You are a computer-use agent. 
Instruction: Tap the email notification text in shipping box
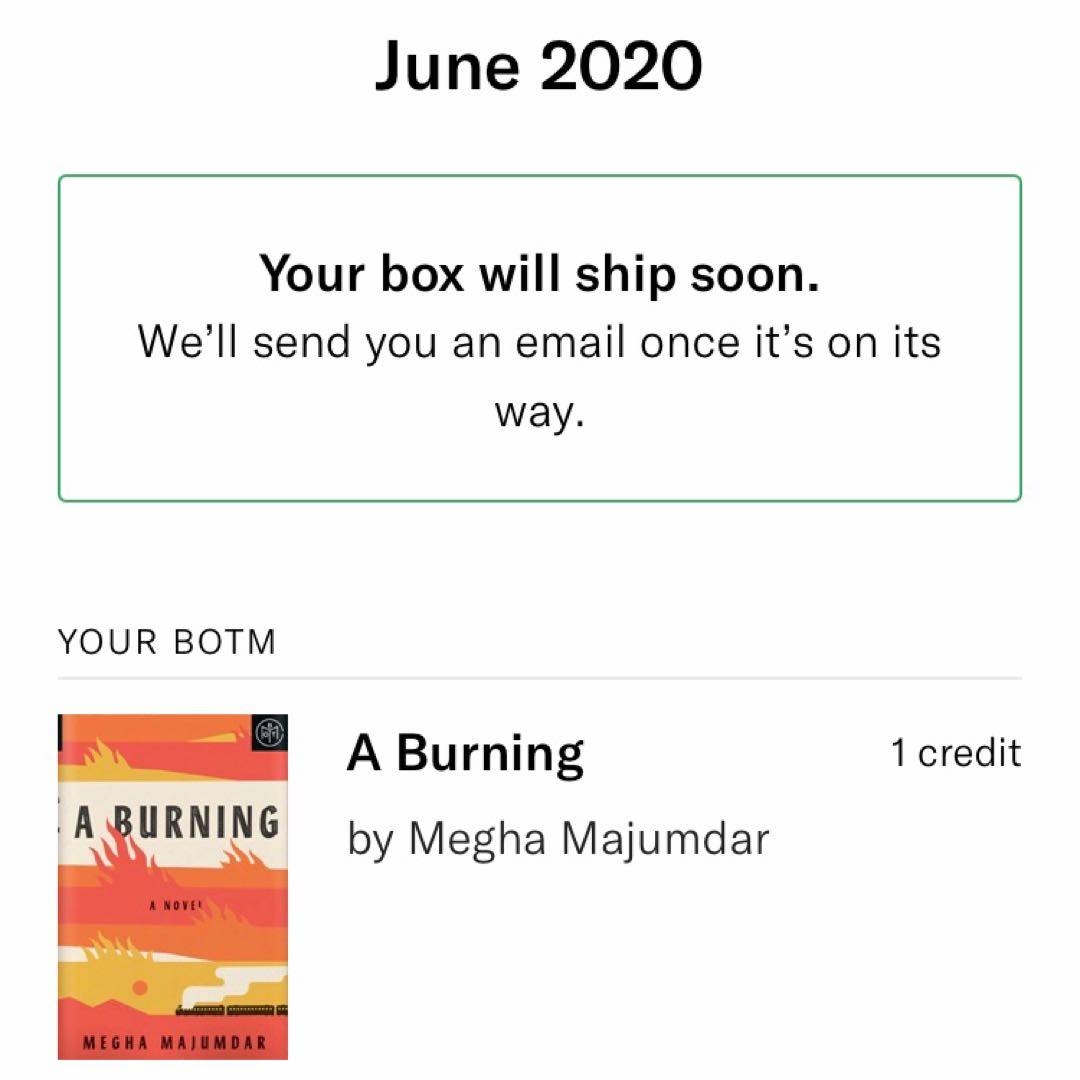539,343
